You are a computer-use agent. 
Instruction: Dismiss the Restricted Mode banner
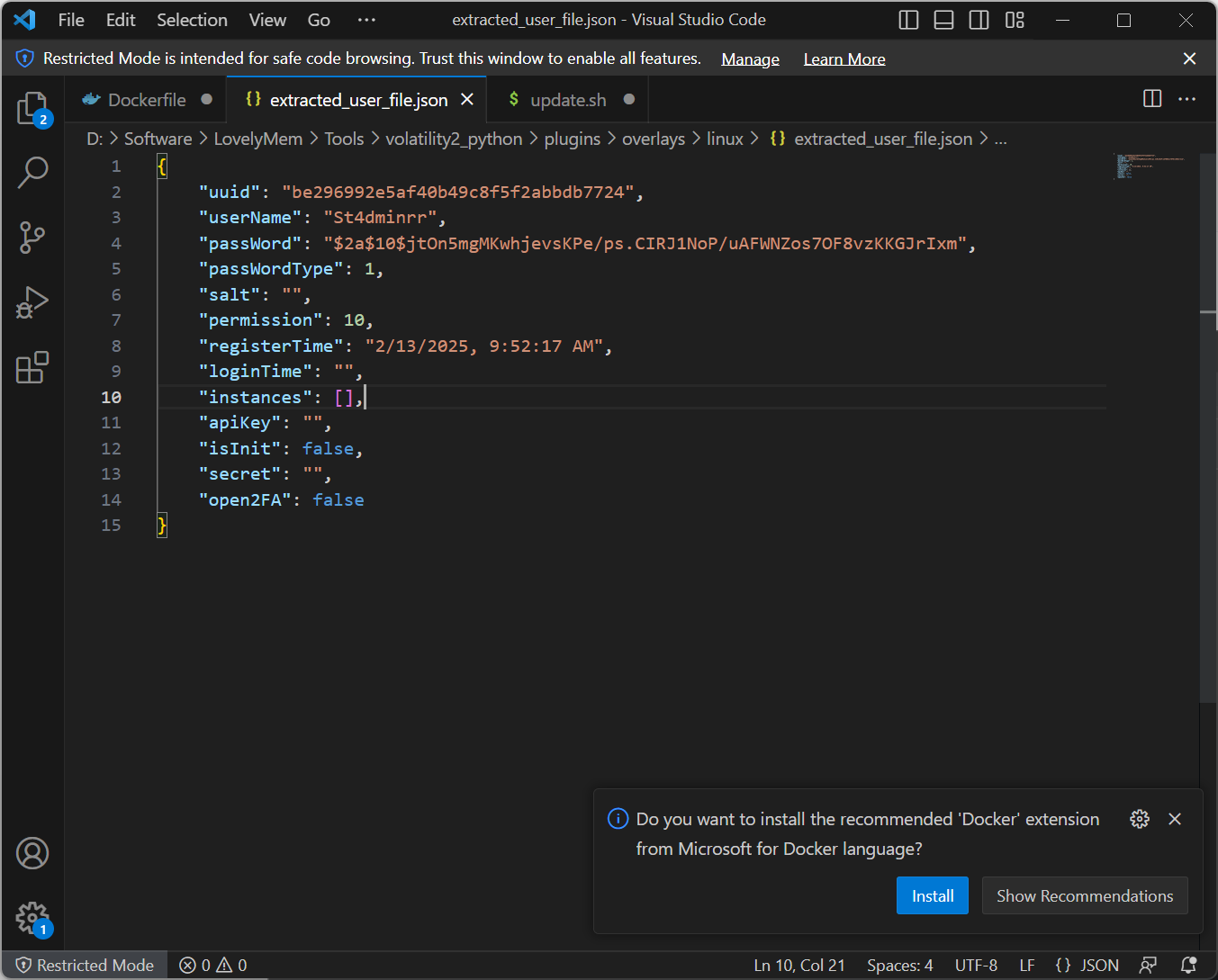point(1189,58)
